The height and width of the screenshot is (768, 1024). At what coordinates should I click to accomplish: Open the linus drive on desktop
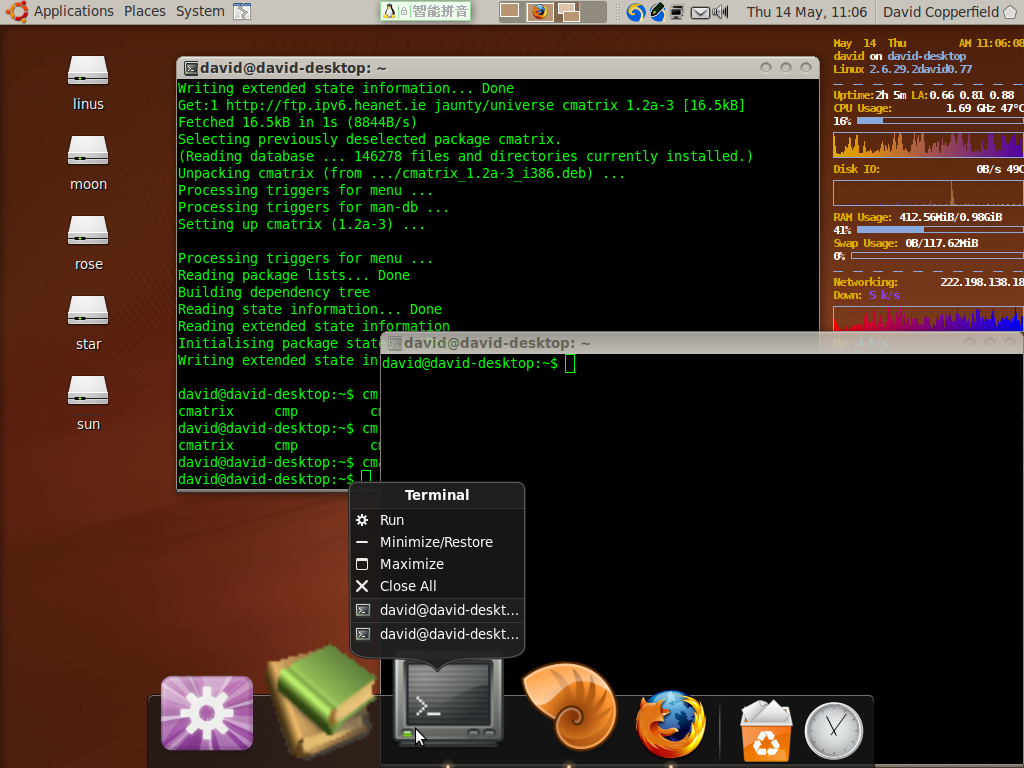tap(88, 84)
